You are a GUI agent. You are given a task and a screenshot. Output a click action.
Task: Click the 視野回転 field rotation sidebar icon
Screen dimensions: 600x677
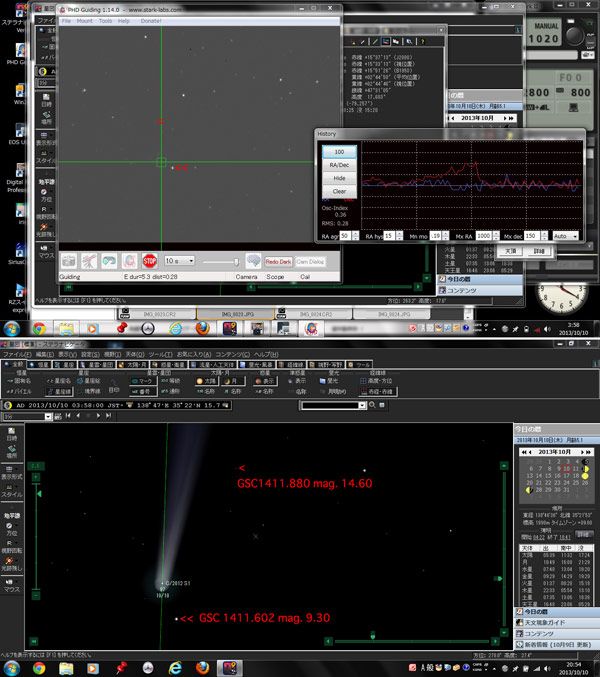[x=10, y=546]
